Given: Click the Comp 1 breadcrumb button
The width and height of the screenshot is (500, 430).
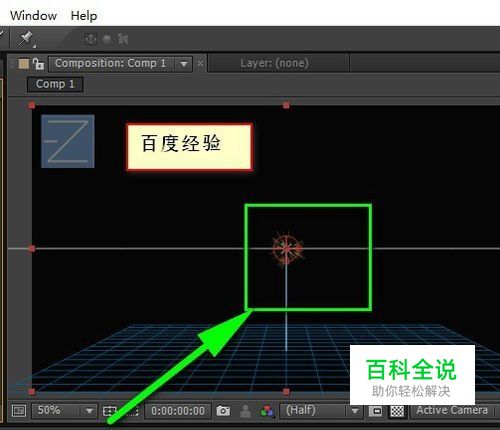Looking at the screenshot, I should click(55, 84).
